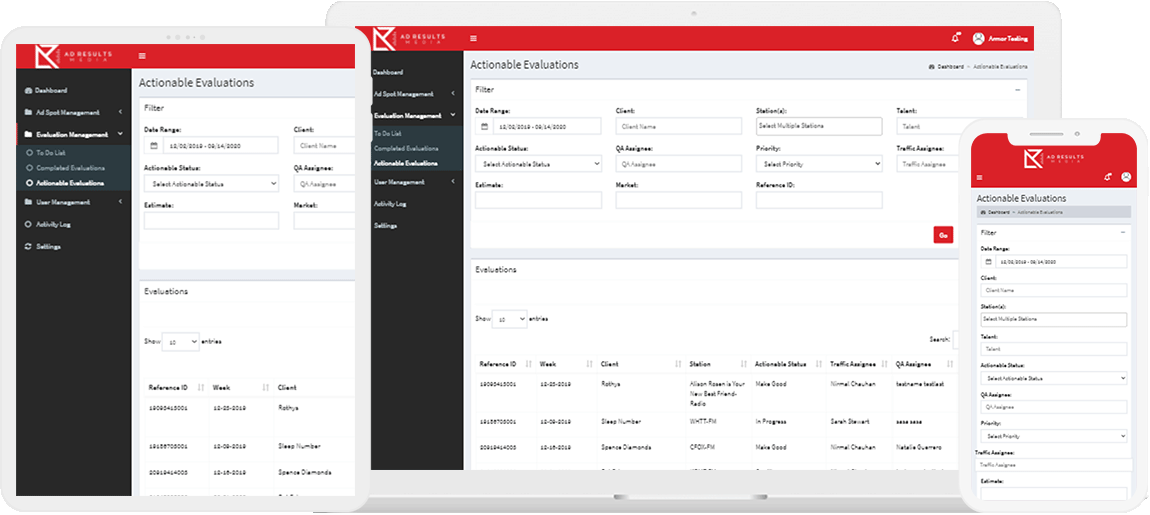
Task: Click the Activity Log circle icon on tablet
Action: pos(28,224)
